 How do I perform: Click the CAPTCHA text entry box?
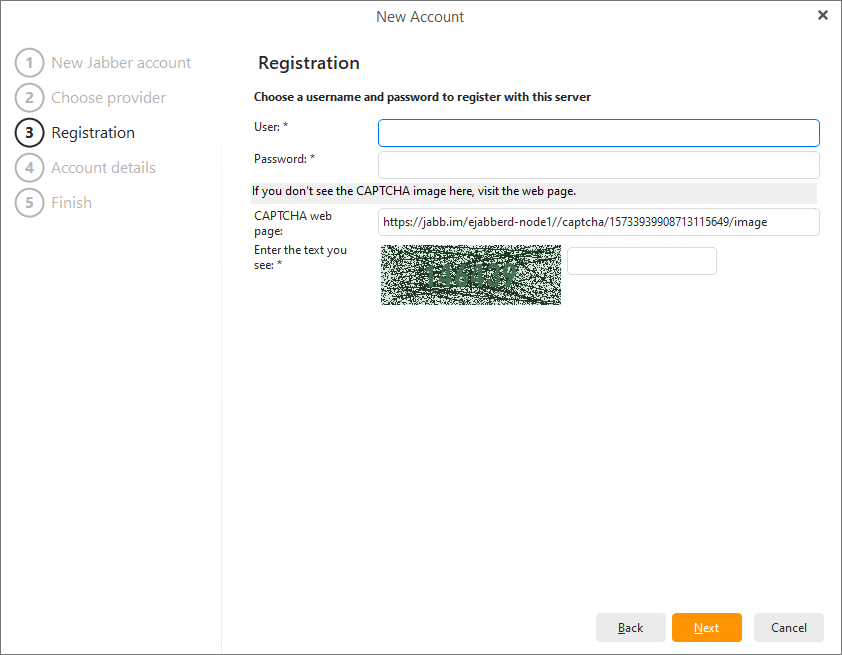click(642, 261)
